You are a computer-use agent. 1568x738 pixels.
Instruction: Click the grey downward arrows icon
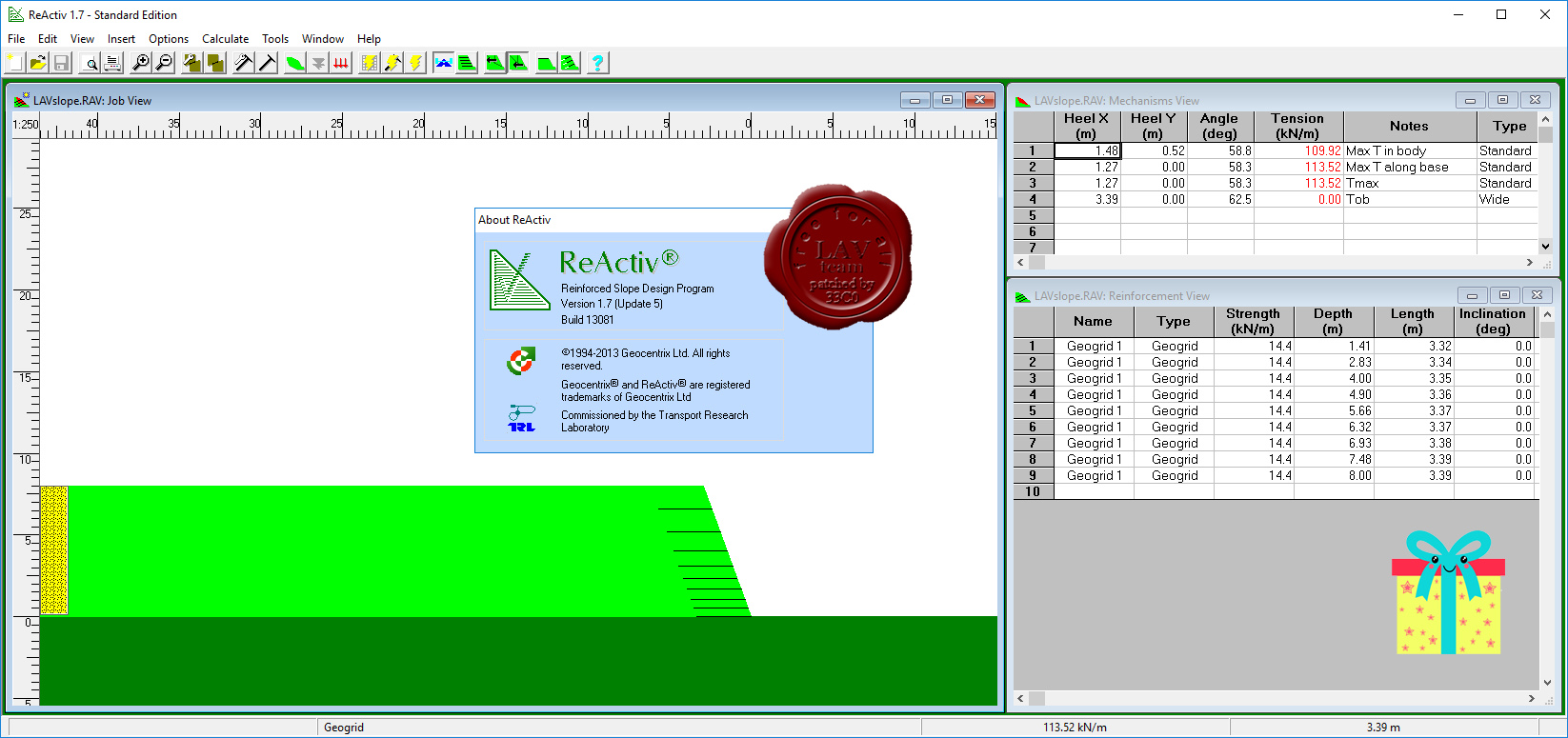[x=318, y=63]
